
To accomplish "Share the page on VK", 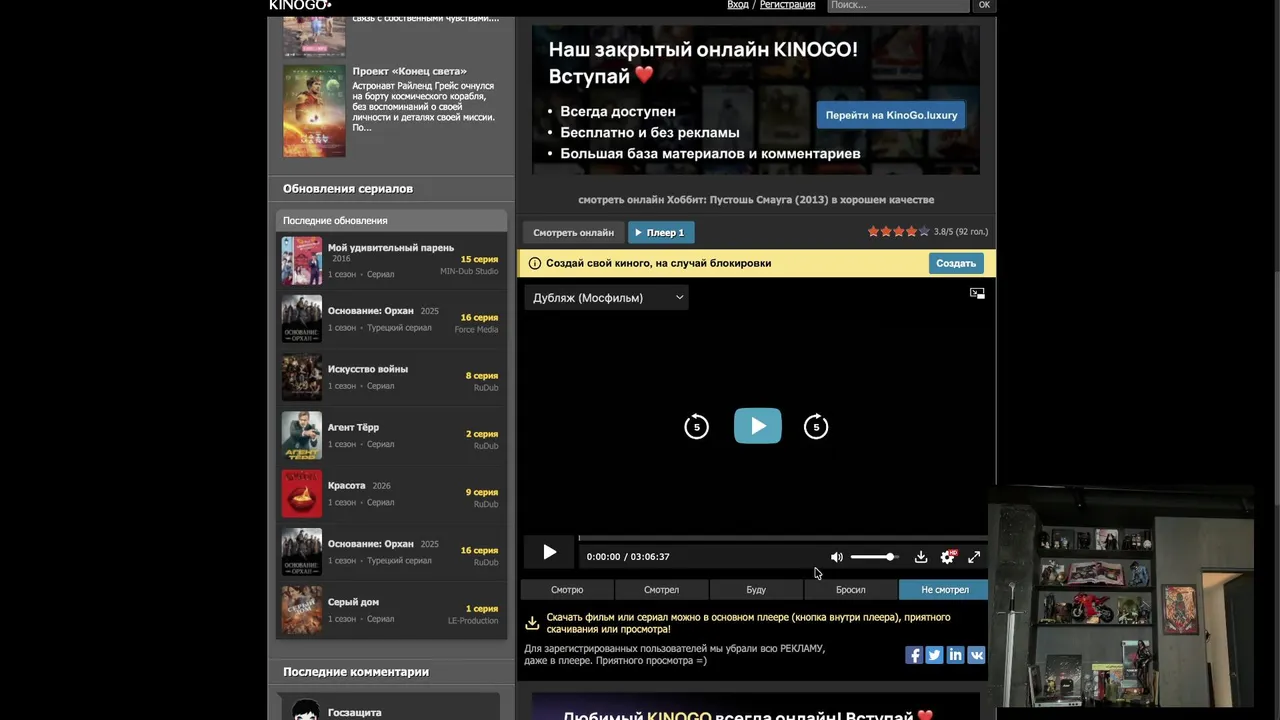I will pos(976,655).
